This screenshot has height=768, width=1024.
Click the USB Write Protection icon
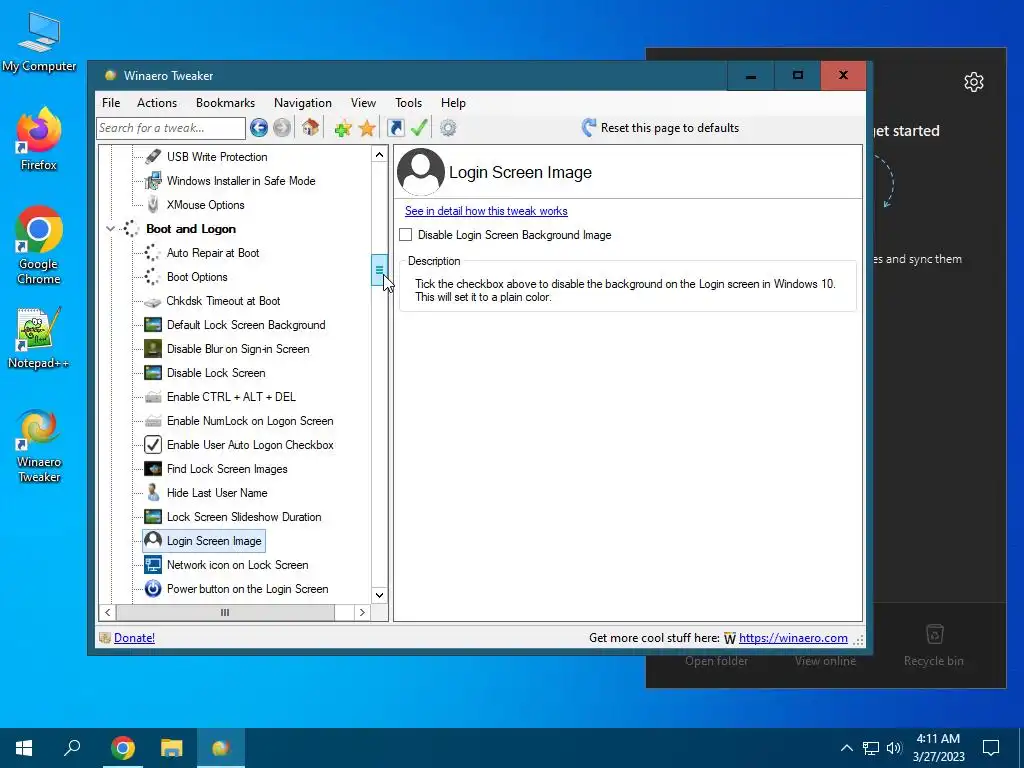tap(153, 157)
